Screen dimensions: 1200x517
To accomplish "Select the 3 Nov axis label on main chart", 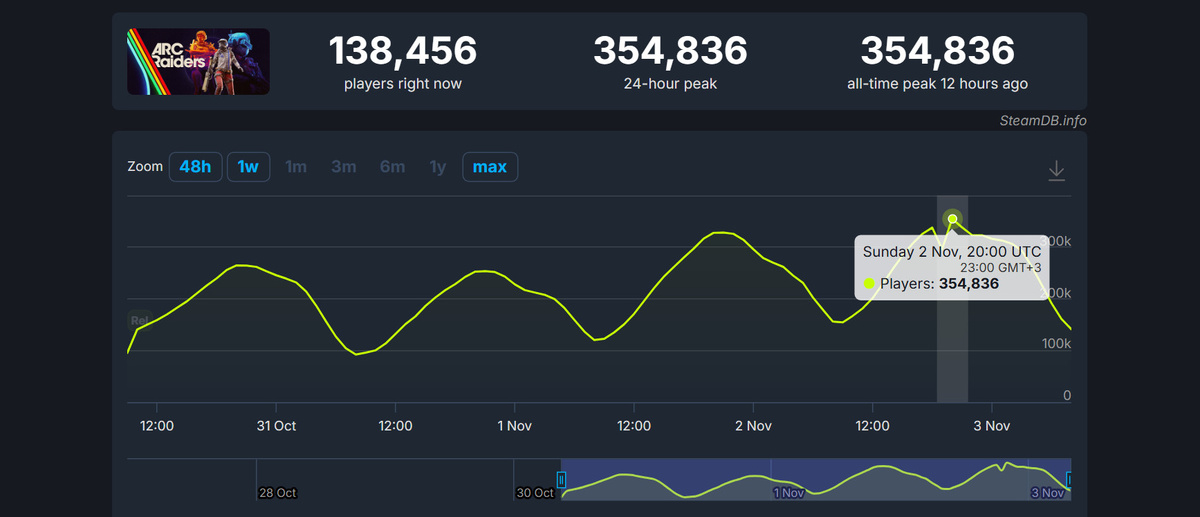I will coord(991,425).
